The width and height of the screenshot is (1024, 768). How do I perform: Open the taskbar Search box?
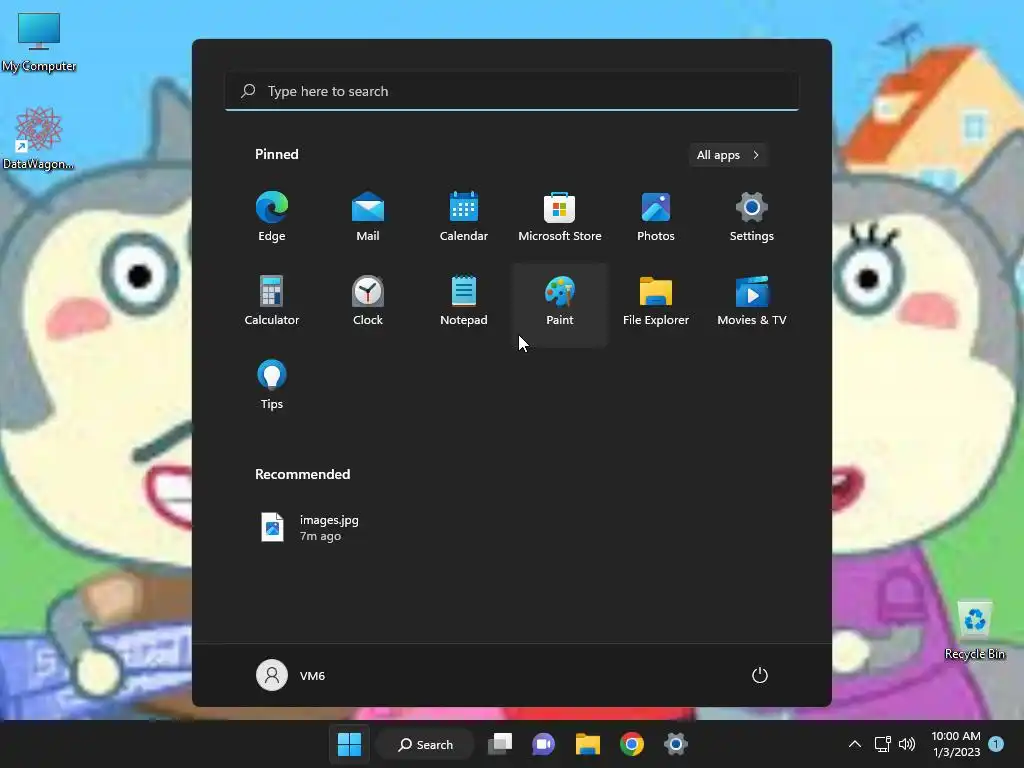point(426,744)
